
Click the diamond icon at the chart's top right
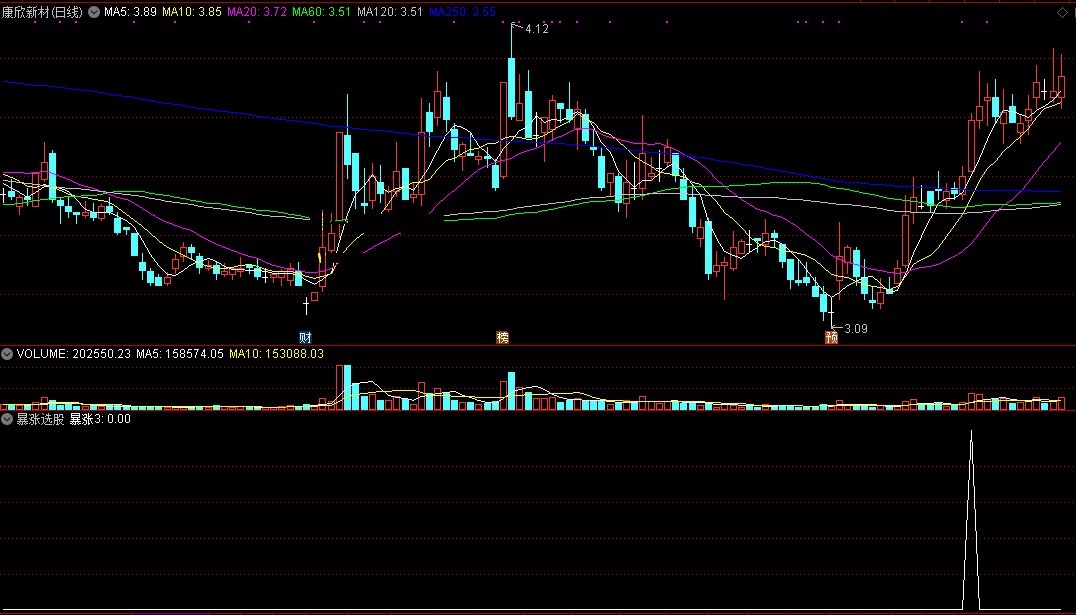point(1064,12)
